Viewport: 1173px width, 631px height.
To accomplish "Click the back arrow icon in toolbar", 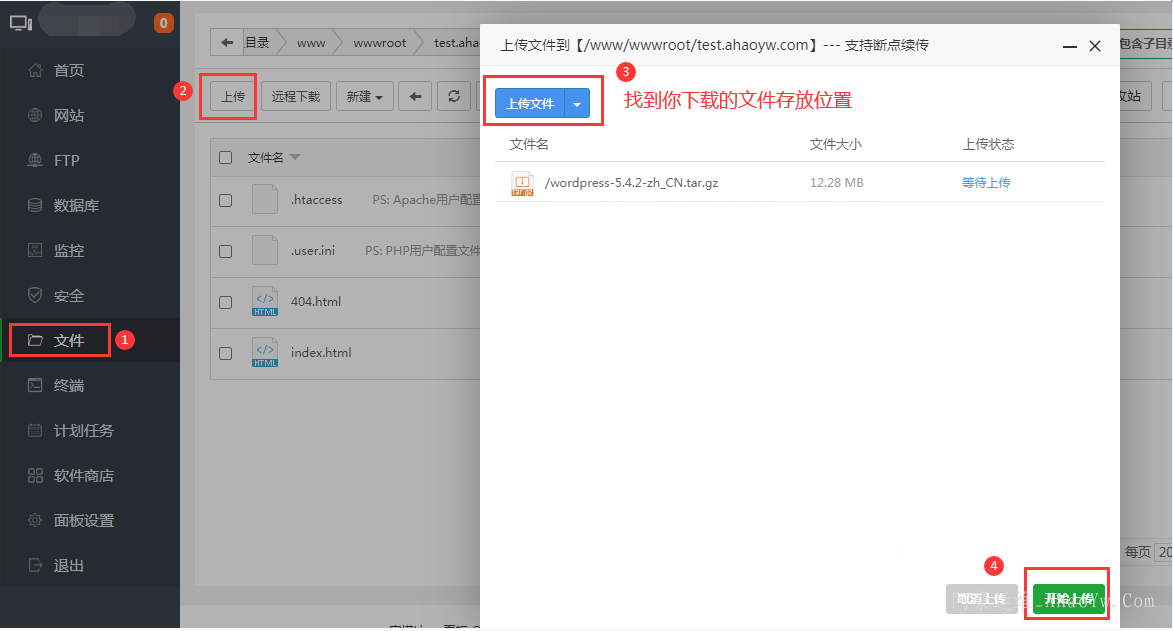I will coord(415,97).
